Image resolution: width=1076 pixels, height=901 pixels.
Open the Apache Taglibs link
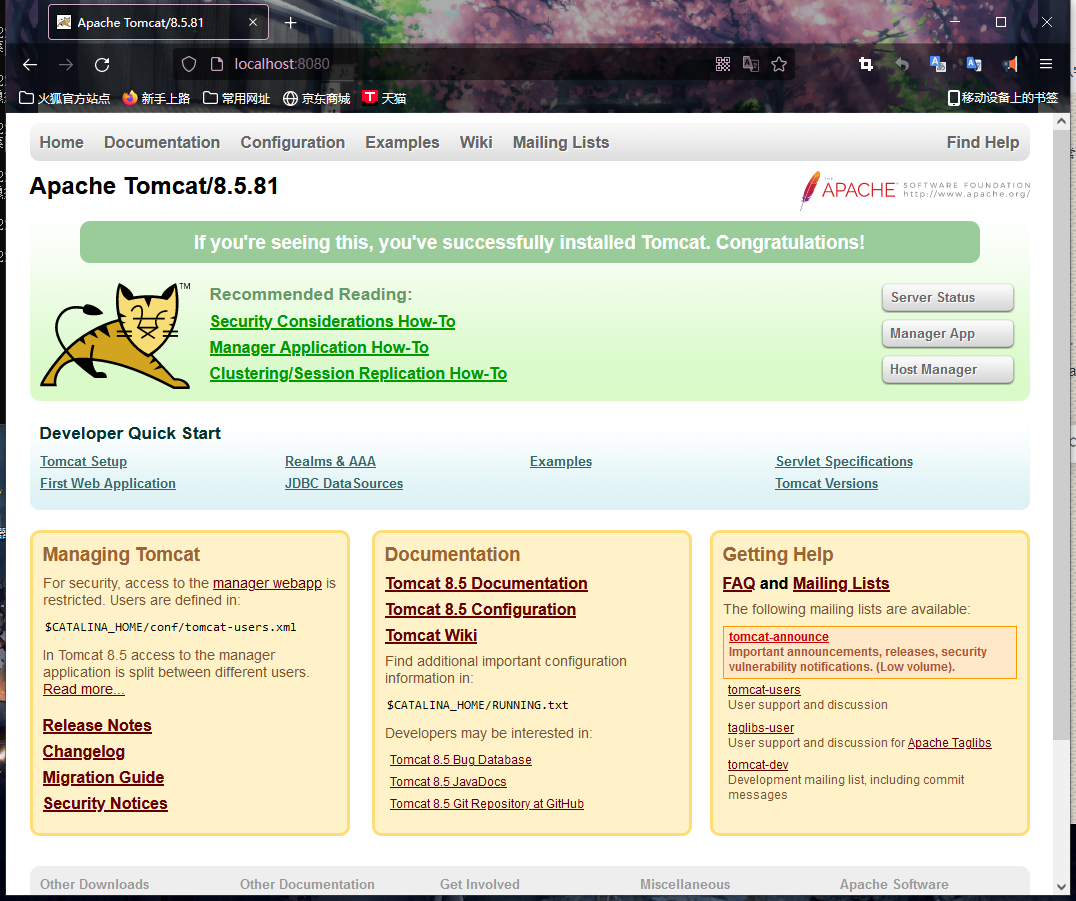click(x=949, y=742)
